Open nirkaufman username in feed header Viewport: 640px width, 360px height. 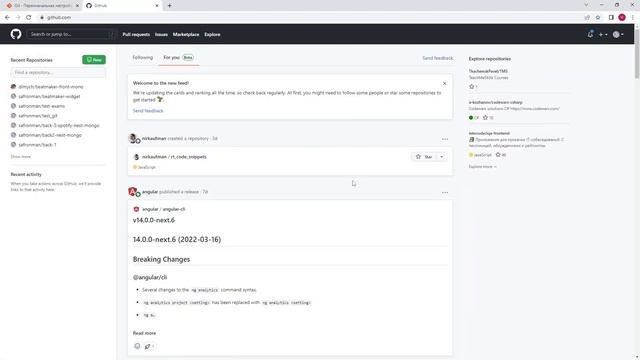click(154, 139)
